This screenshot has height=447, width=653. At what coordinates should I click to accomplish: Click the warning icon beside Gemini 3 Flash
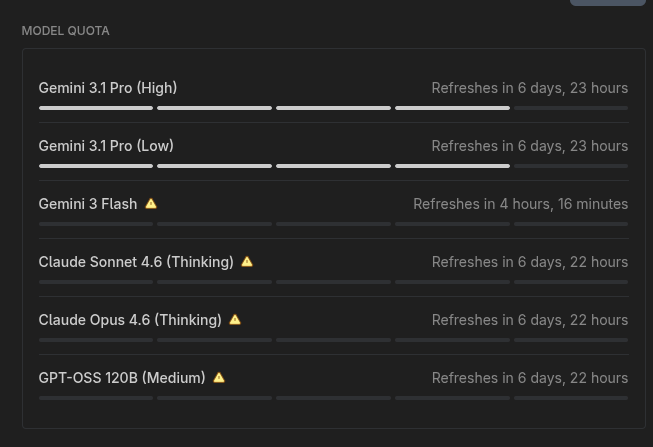[x=151, y=204]
